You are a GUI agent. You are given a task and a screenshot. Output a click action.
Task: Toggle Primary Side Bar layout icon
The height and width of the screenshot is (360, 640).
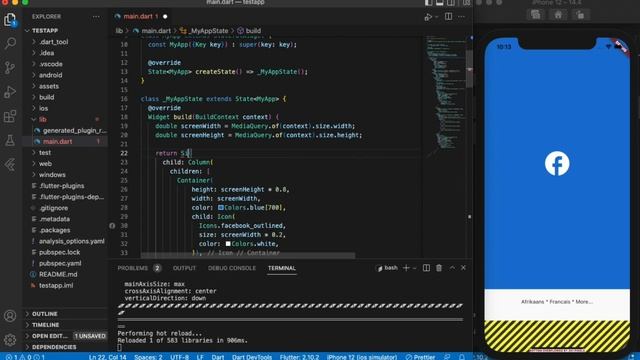[x=429, y=2]
